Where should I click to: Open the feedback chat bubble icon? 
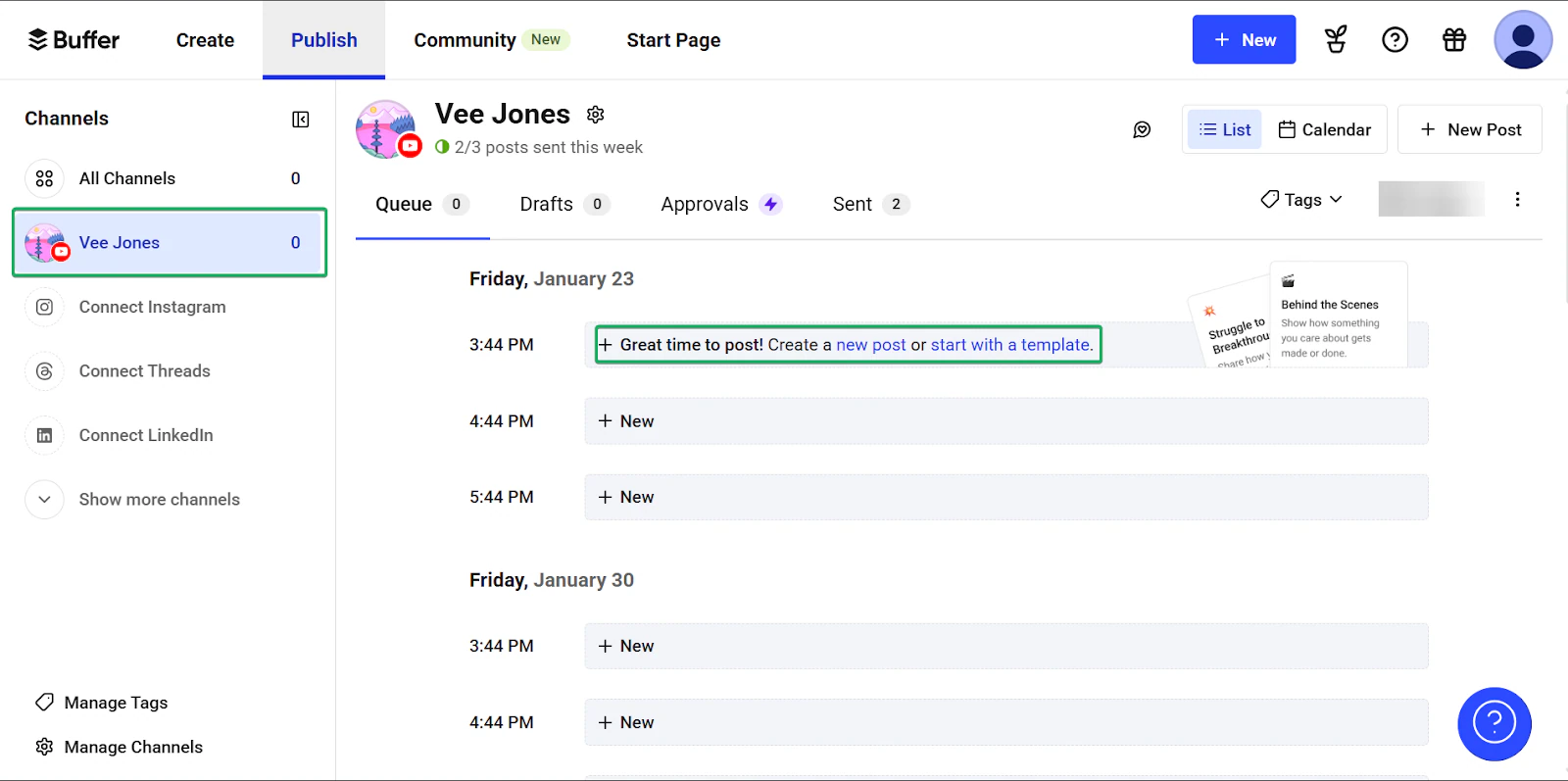[x=1142, y=129]
